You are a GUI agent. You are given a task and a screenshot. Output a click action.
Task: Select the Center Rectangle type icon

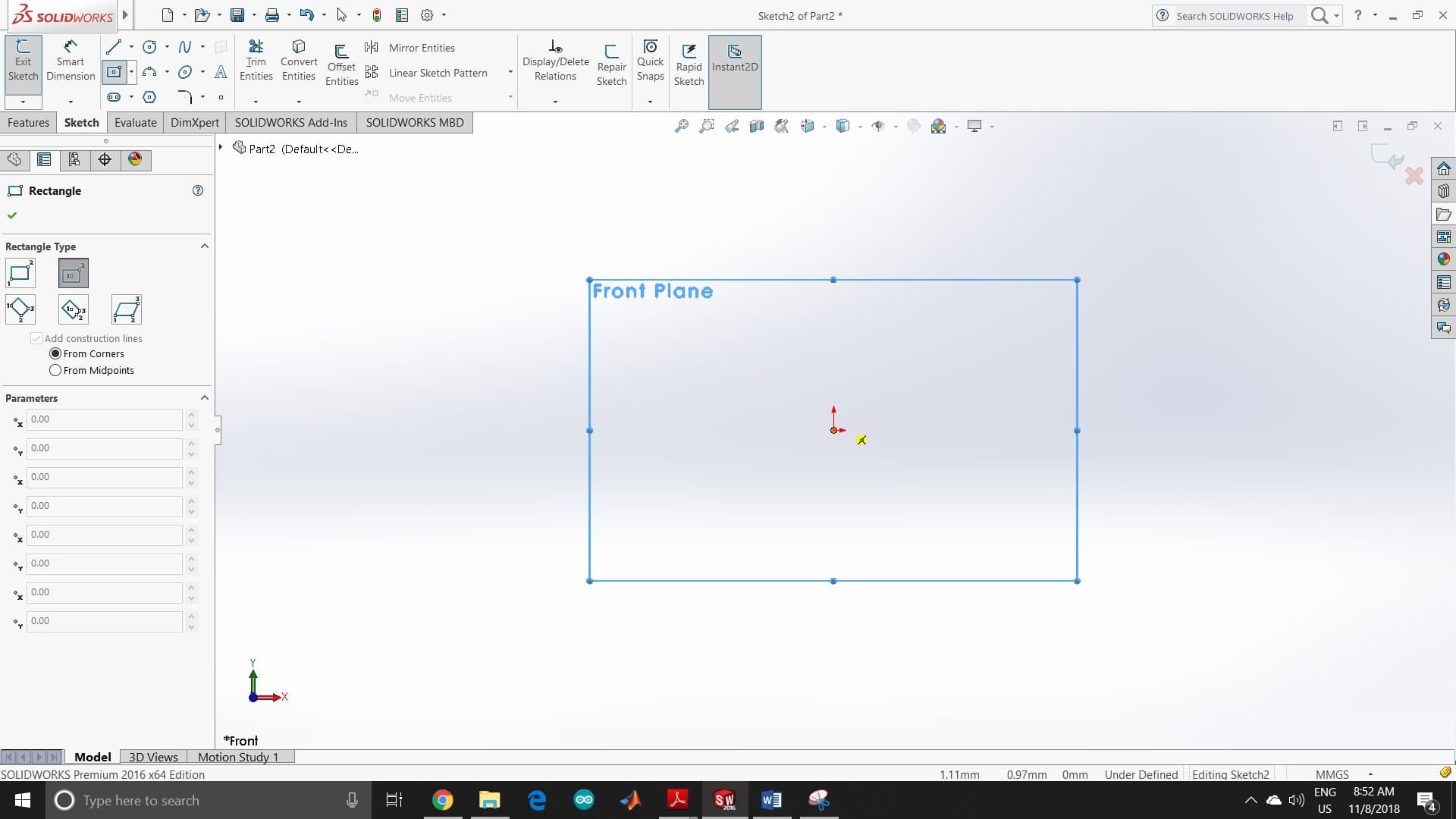(x=73, y=274)
